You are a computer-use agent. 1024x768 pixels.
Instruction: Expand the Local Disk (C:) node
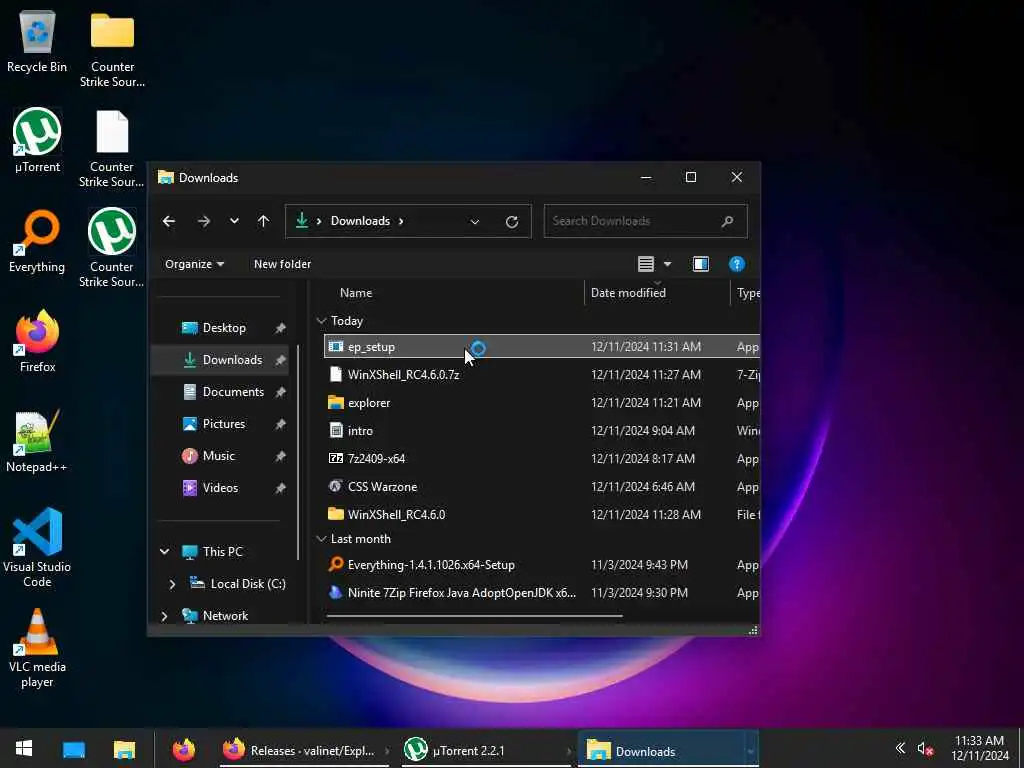click(x=172, y=584)
